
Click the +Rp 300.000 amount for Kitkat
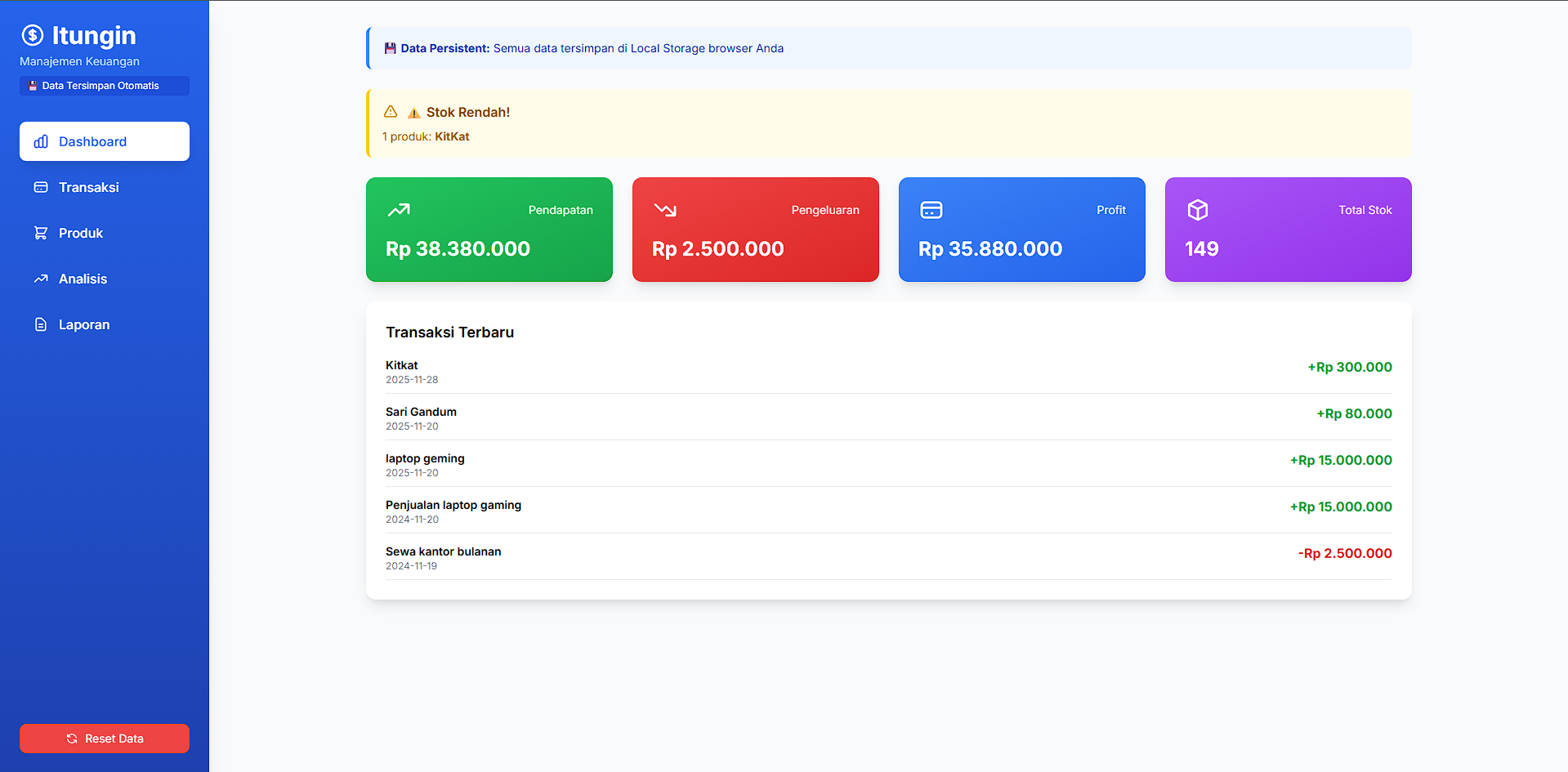[x=1348, y=367]
